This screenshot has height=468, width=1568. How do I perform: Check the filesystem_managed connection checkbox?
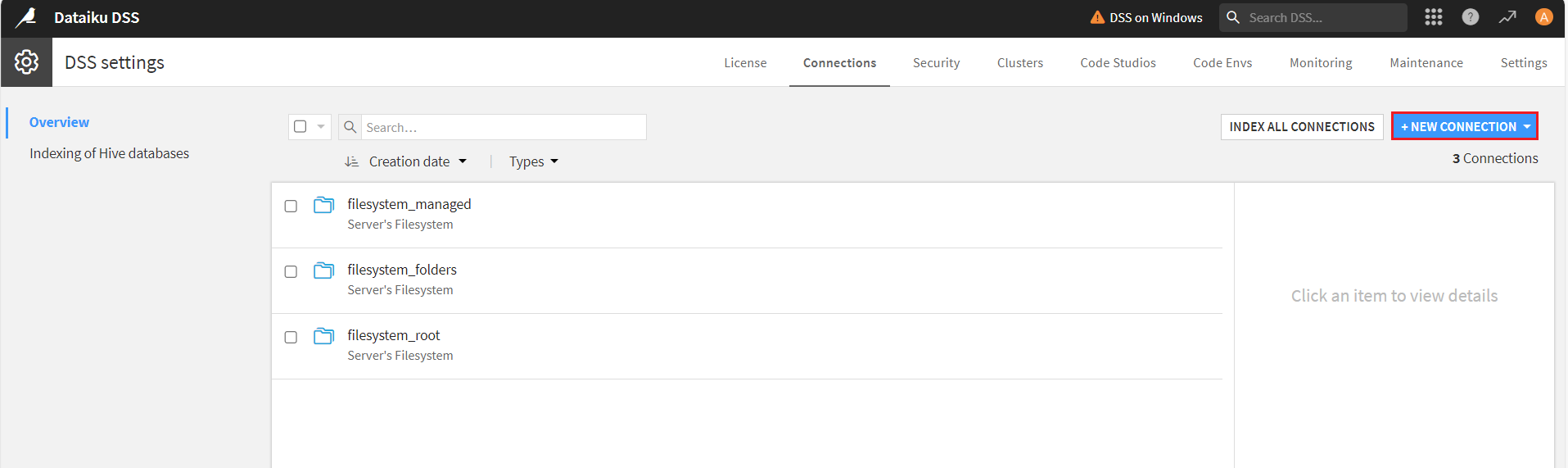coord(291,206)
